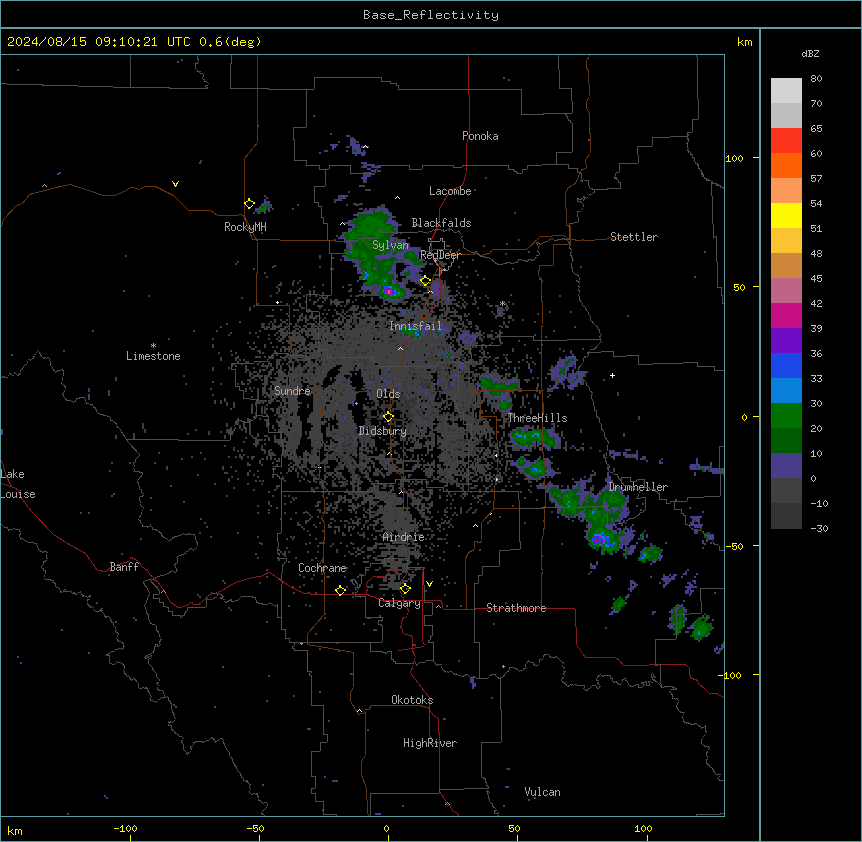This screenshot has height=842, width=862.
Task: Select the magenta 39-42 dBZ legend swatch
Action: [x=786, y=315]
